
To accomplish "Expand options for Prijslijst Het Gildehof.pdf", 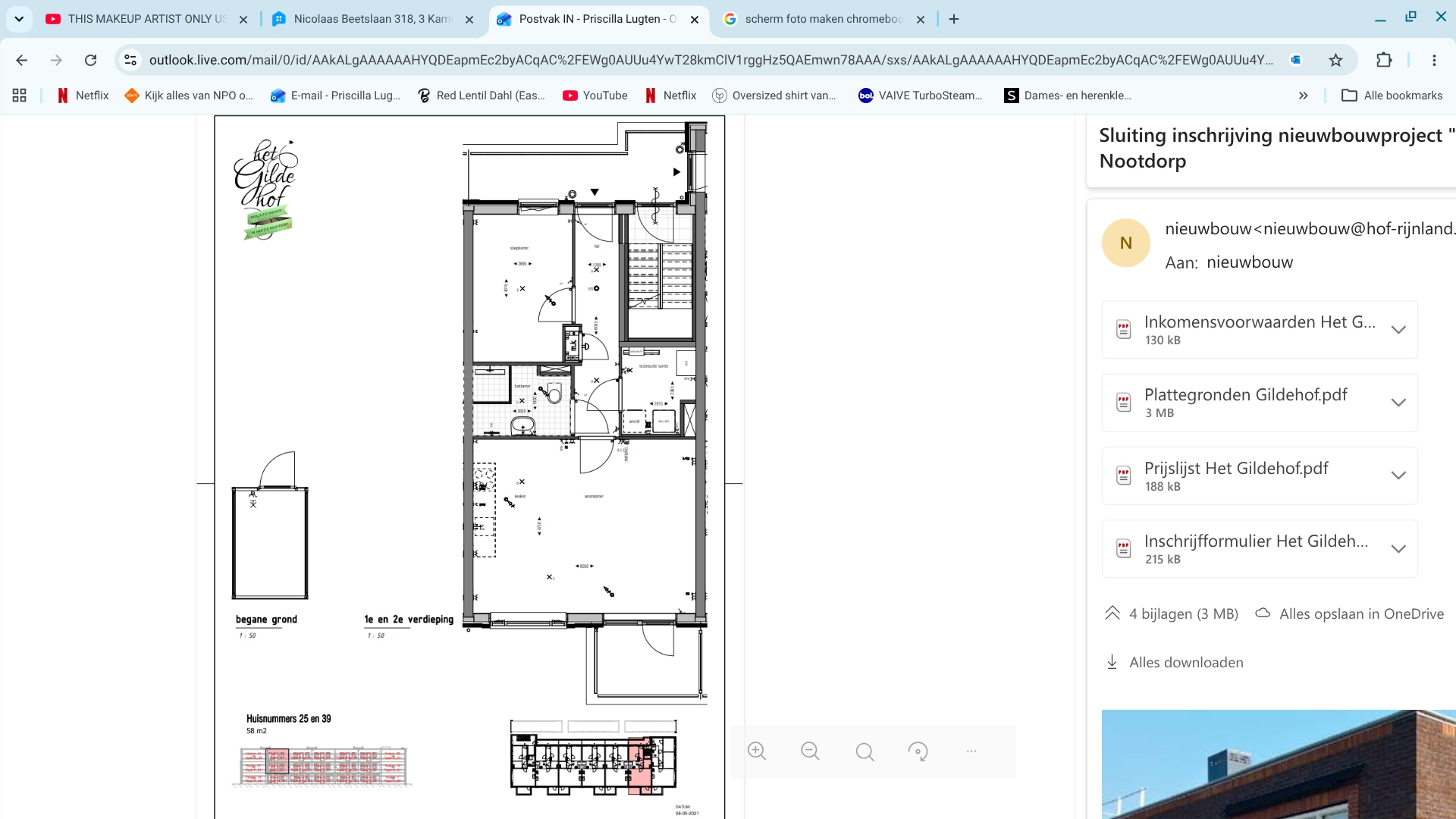I will 1398,475.
